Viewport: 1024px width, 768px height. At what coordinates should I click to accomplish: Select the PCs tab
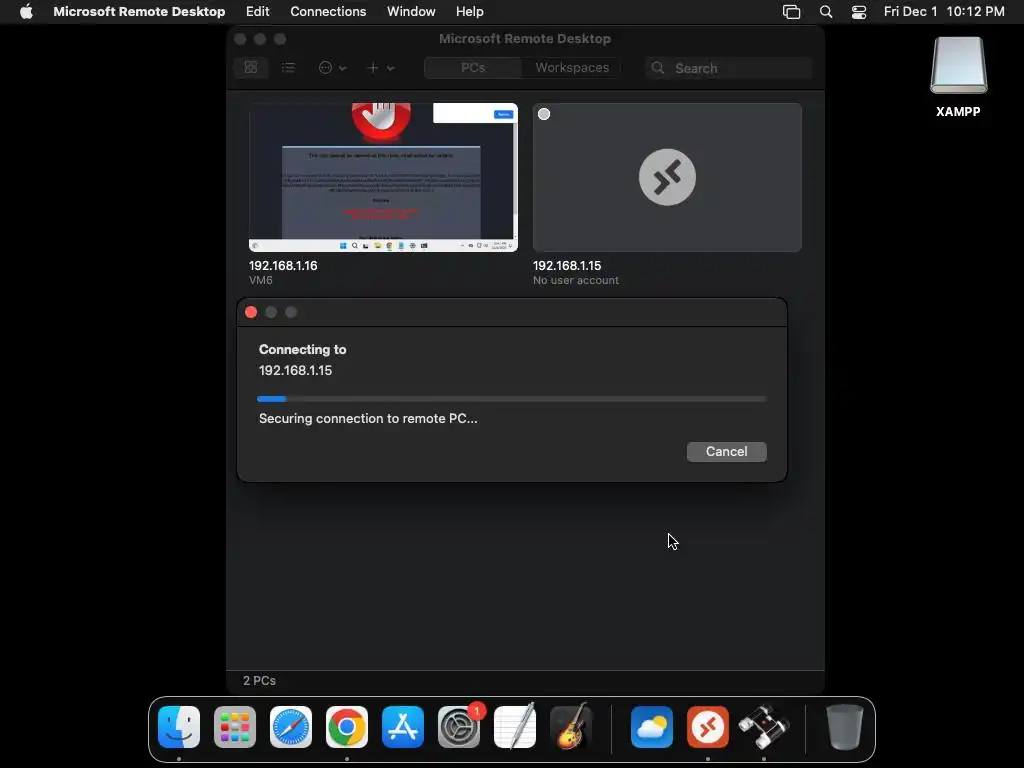pos(473,67)
